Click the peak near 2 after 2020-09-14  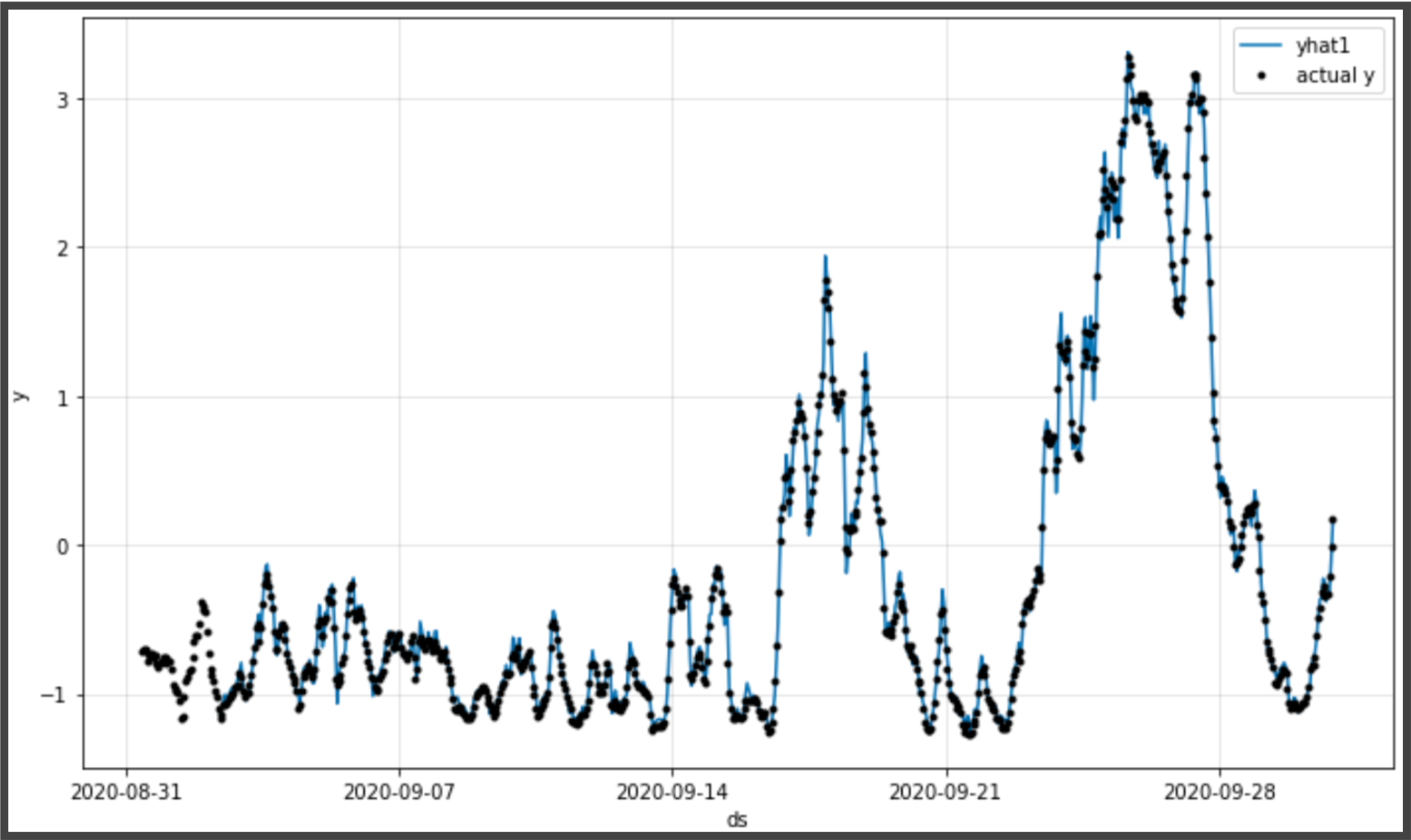[x=826, y=258]
